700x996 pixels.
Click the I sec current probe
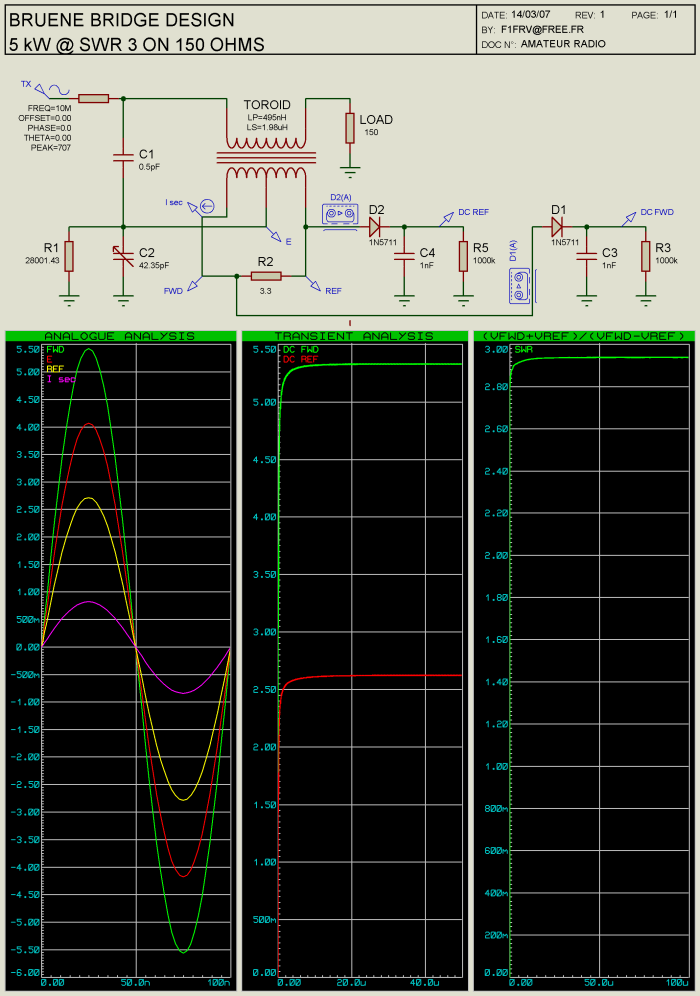point(207,206)
